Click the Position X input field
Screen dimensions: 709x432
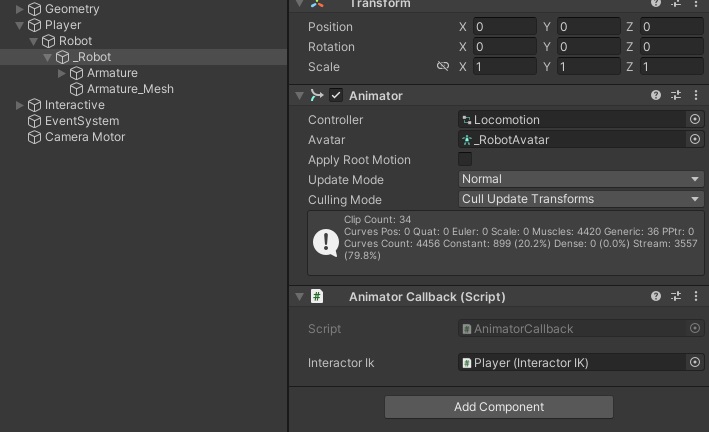(x=504, y=27)
